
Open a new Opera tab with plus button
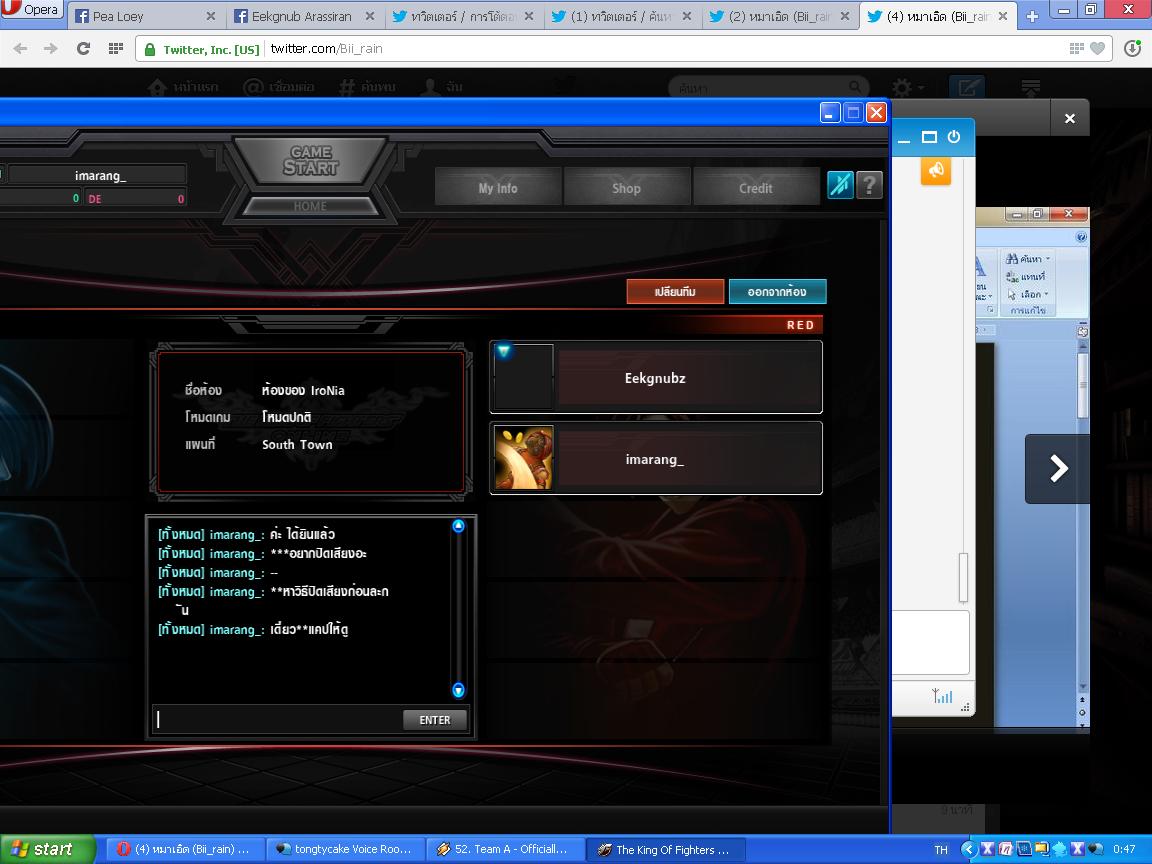(1032, 16)
